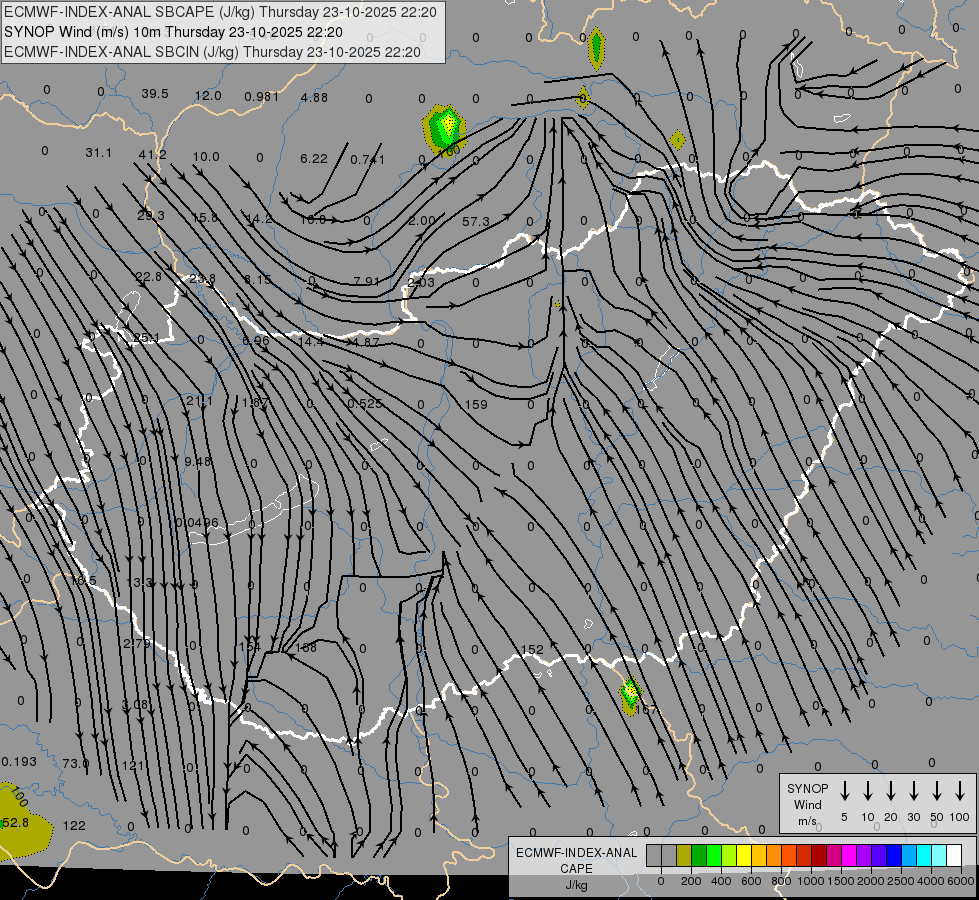Click the map value 2.79
The image size is (979, 900).
(x=137, y=643)
